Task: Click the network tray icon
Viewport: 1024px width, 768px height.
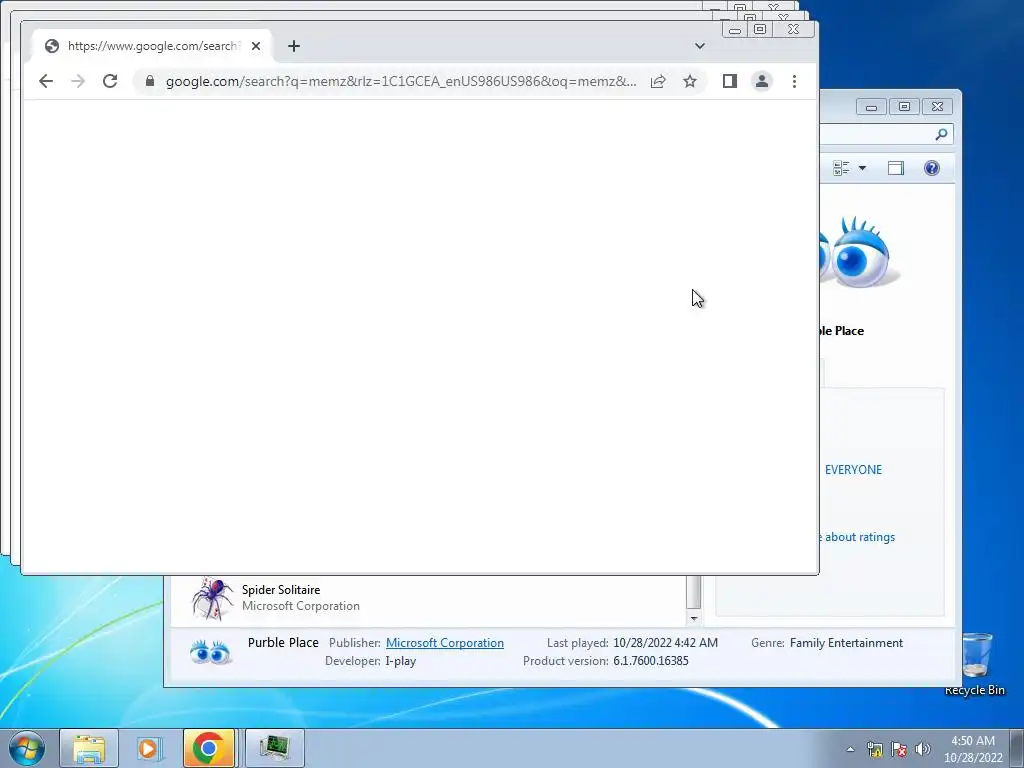Action: 874,749
